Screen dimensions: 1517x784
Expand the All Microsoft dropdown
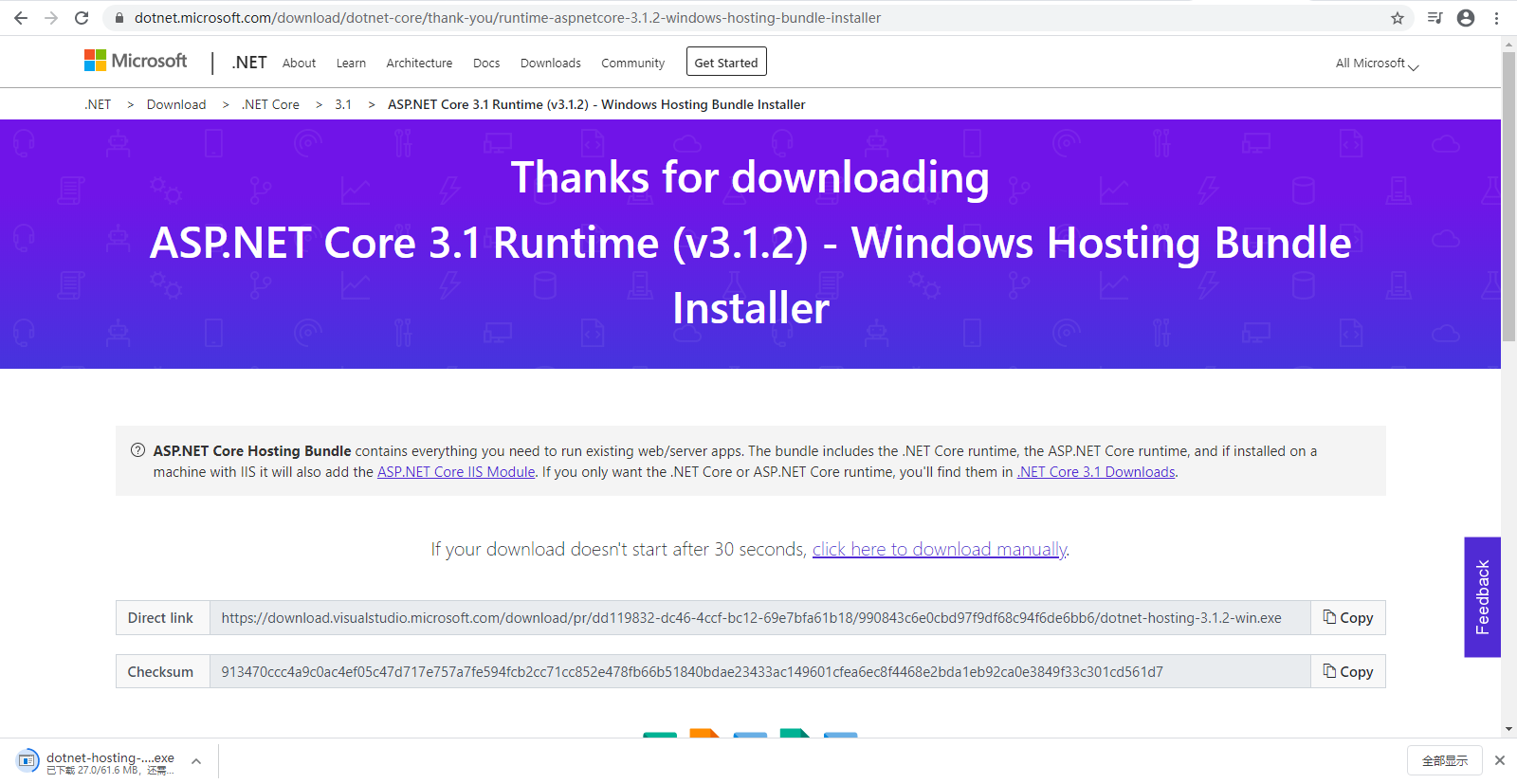(1377, 64)
